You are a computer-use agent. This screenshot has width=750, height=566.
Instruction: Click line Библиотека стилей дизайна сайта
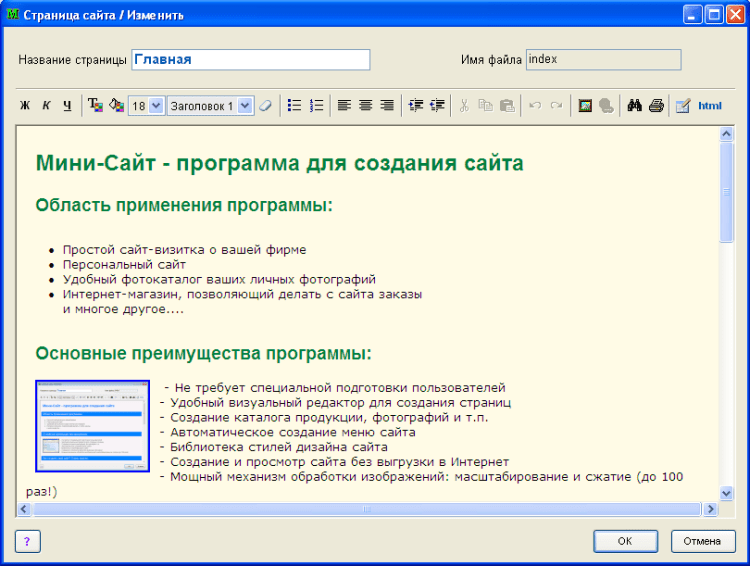click(279, 447)
